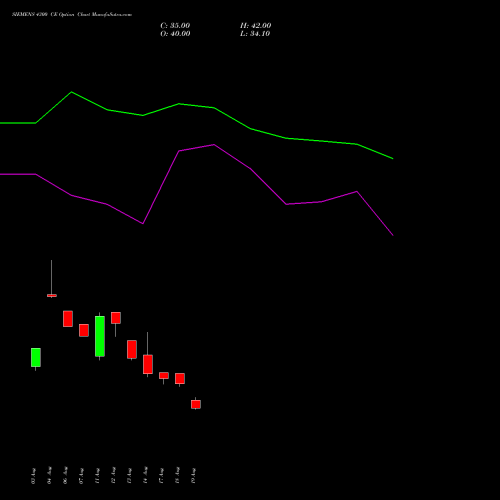Click the 06 Aug date label
Screen dimensions: 500x500
point(65,475)
